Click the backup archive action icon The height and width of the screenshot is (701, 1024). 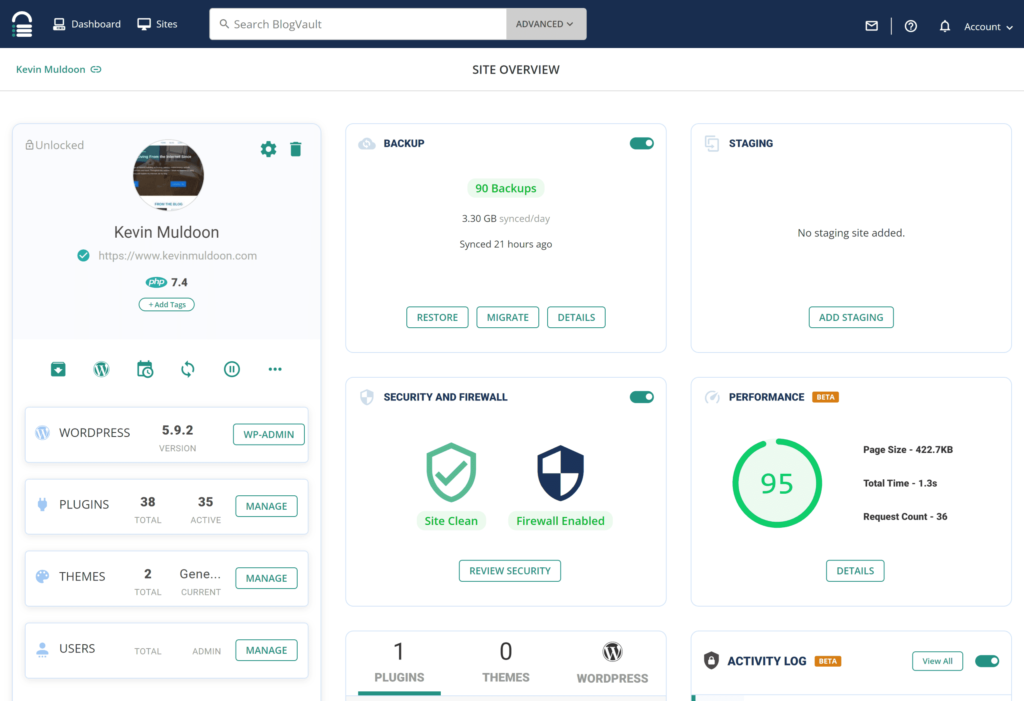58,369
